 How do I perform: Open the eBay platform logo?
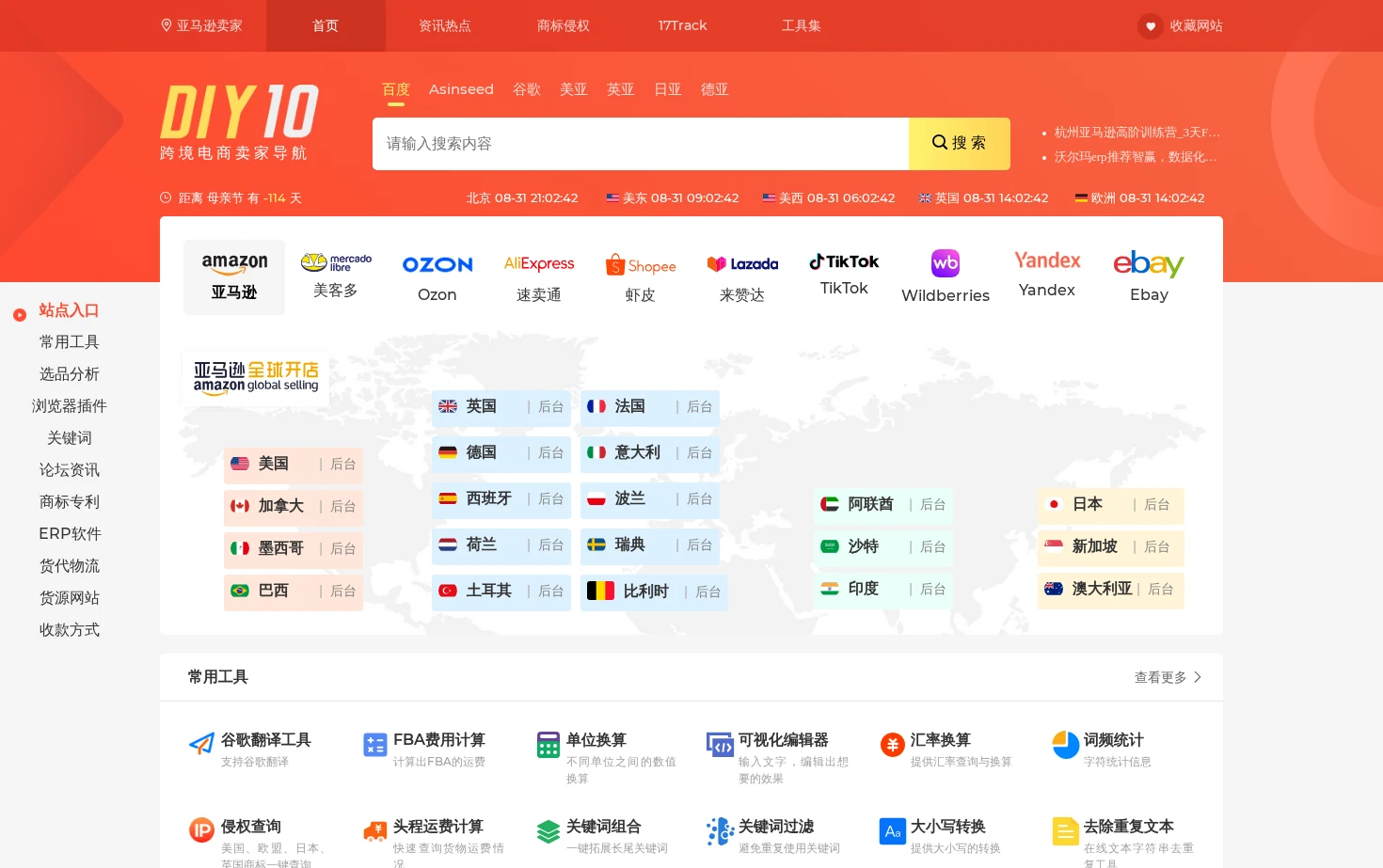point(1149,264)
